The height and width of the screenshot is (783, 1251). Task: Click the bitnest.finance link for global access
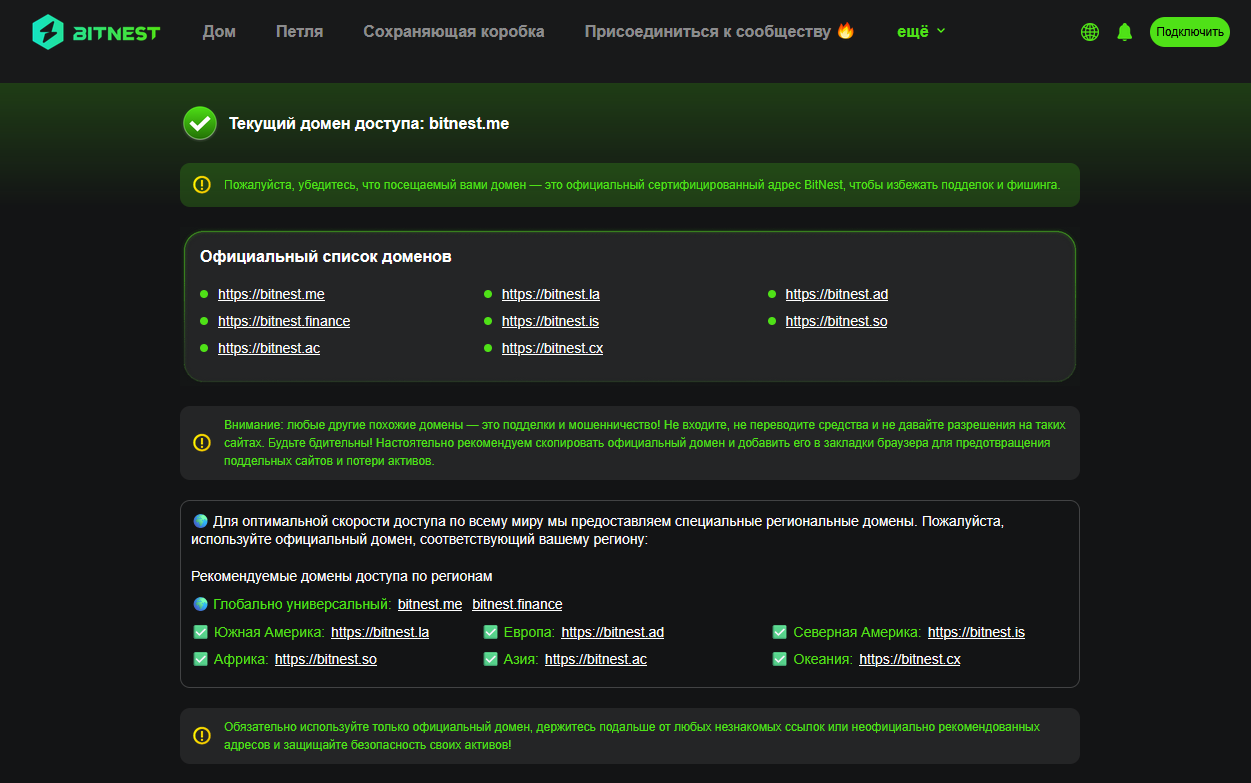(517, 604)
